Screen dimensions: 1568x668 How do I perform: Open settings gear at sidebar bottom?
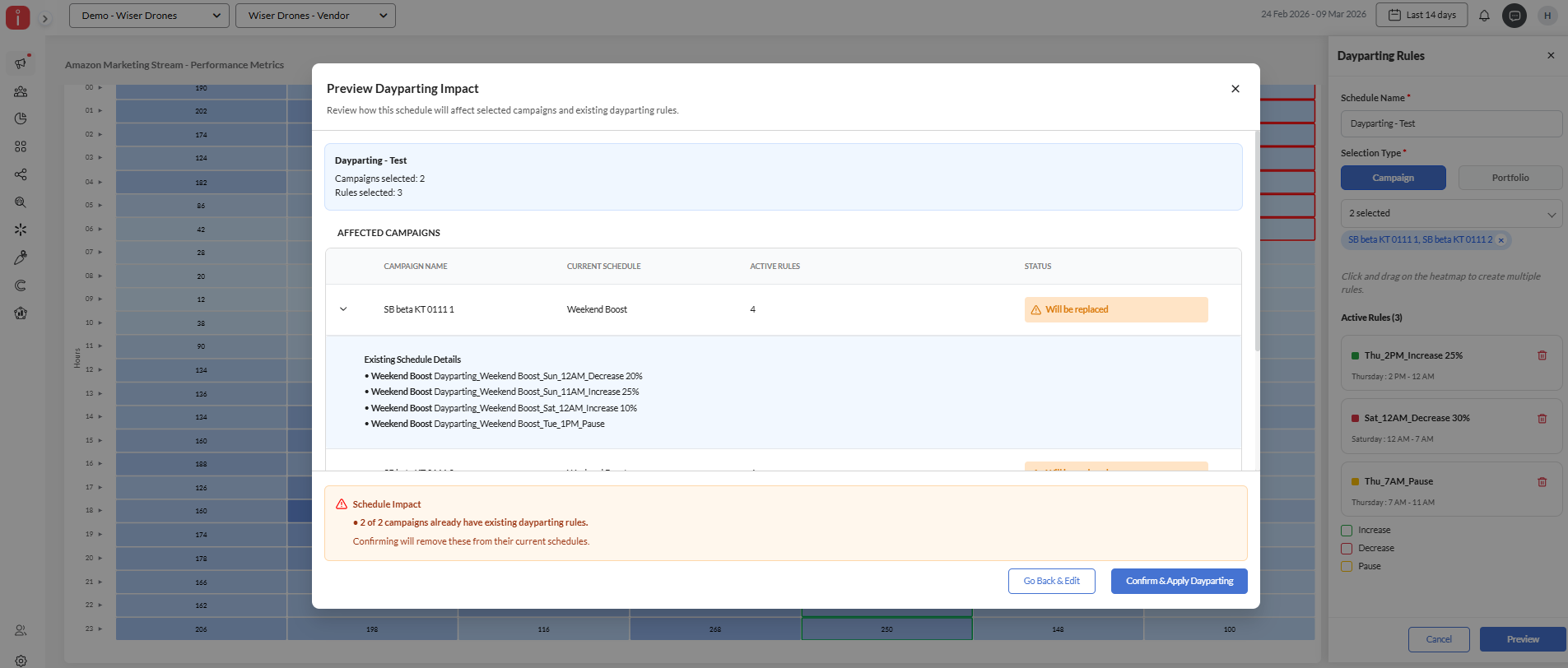pos(21,661)
